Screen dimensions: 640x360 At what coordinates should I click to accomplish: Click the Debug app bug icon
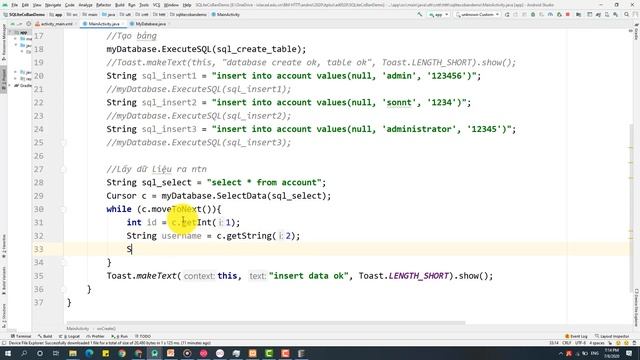[x=533, y=14]
